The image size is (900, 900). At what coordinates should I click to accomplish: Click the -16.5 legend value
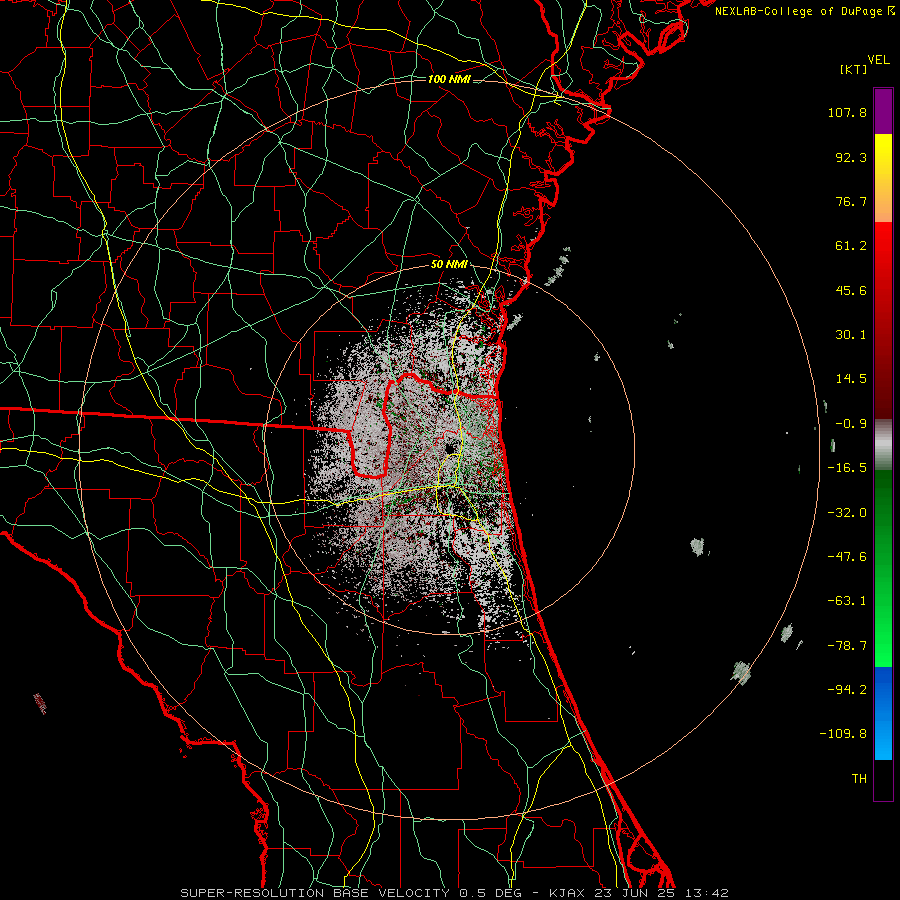pyautogui.click(x=847, y=468)
